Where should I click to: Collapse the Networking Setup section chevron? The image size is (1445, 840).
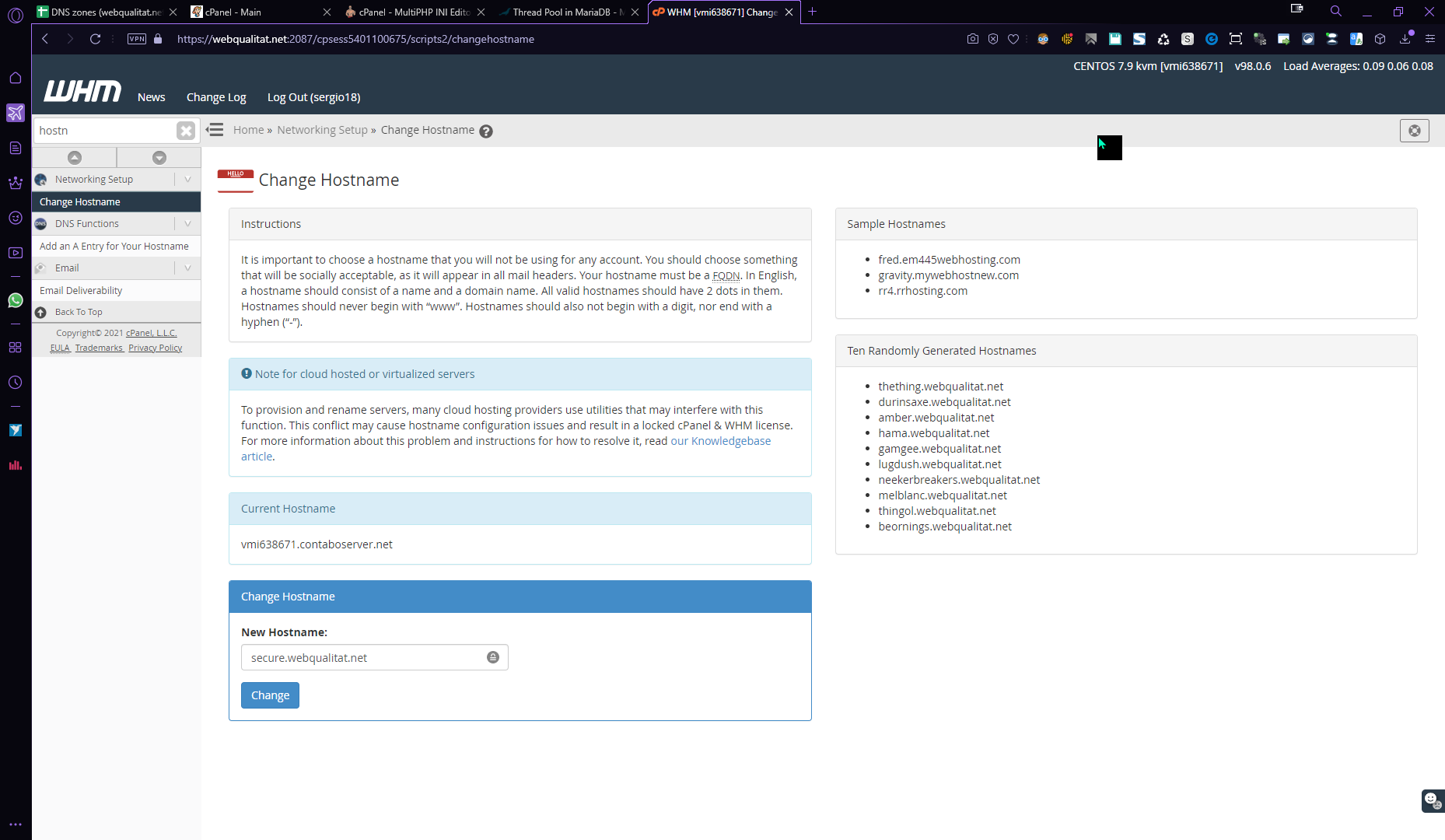tap(187, 180)
